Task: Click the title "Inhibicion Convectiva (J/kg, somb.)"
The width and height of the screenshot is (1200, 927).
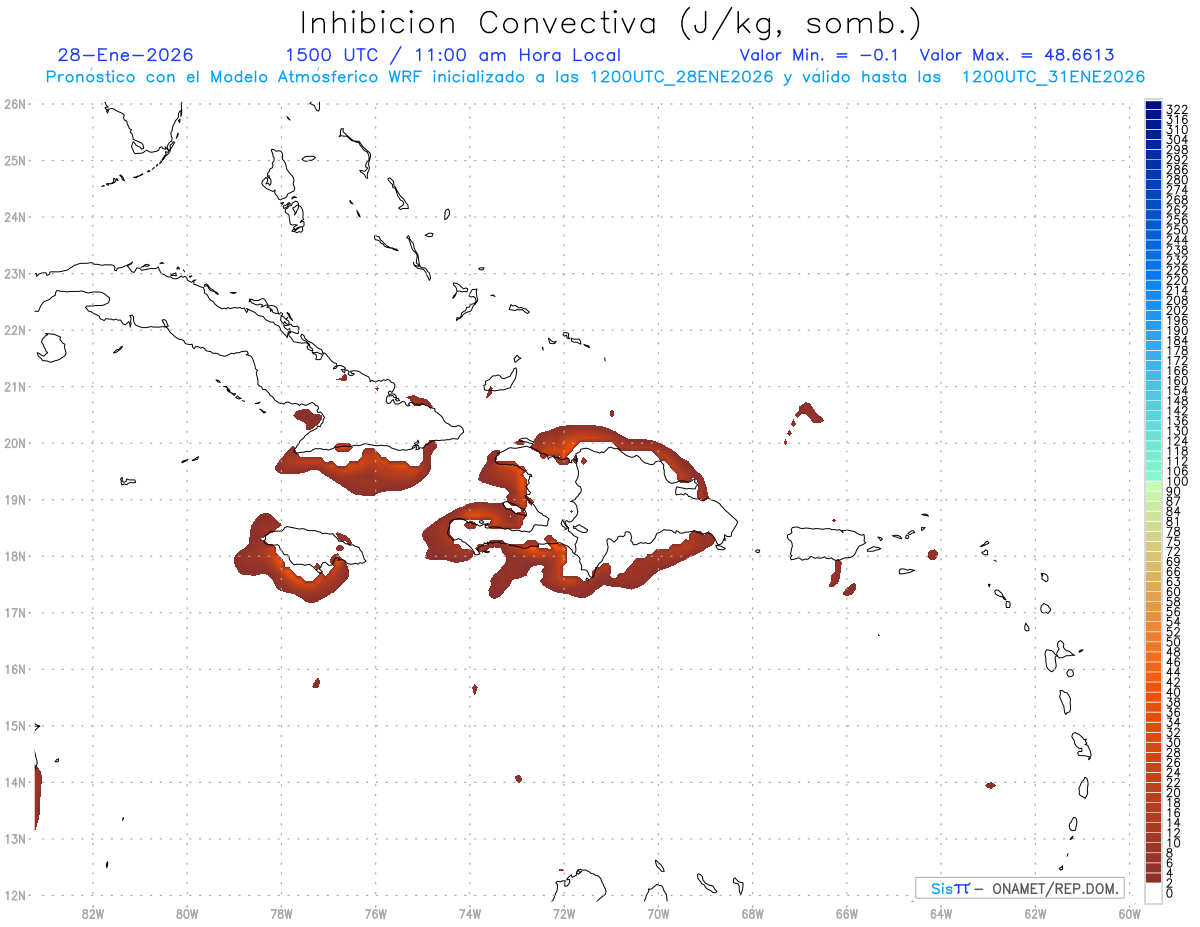Action: pyautogui.click(x=611, y=24)
